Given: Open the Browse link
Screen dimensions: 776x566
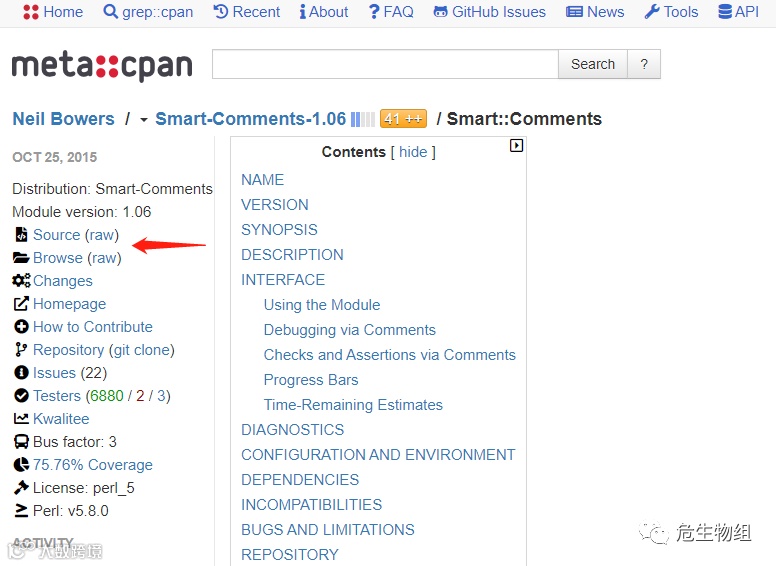Looking at the screenshot, I should coord(58,258).
